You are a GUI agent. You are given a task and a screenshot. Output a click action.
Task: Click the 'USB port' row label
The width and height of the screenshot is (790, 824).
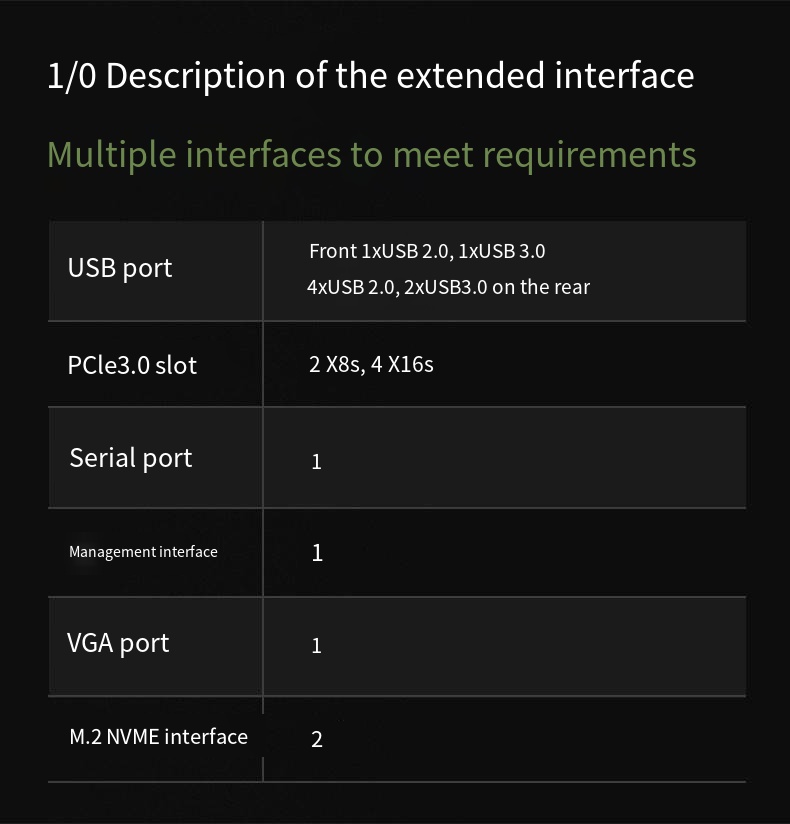tap(120, 269)
